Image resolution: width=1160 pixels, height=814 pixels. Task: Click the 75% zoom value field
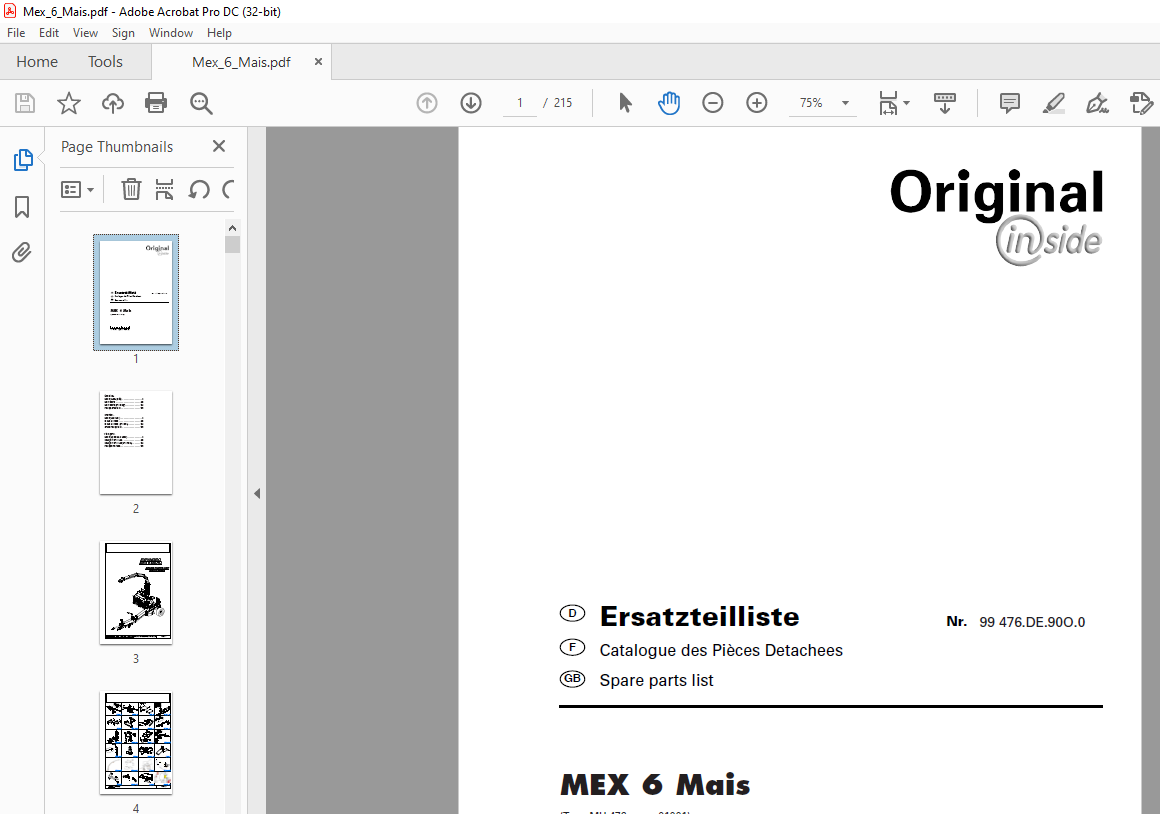(812, 103)
